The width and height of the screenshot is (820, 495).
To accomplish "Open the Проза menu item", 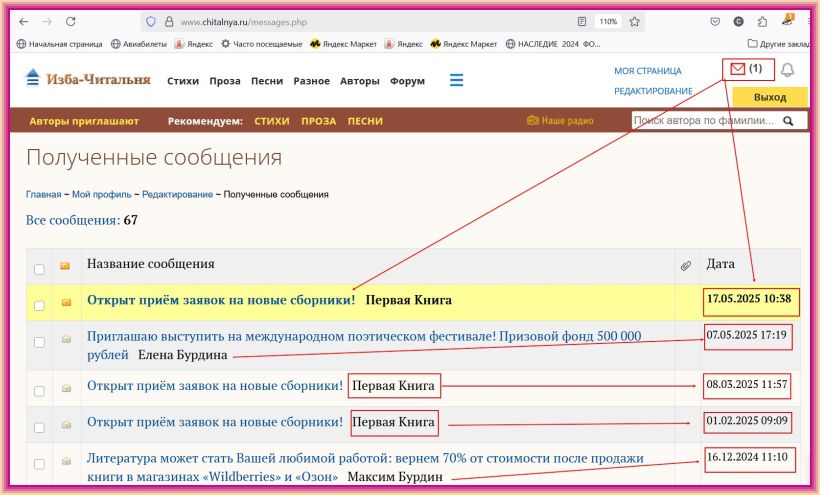I will click(225, 81).
